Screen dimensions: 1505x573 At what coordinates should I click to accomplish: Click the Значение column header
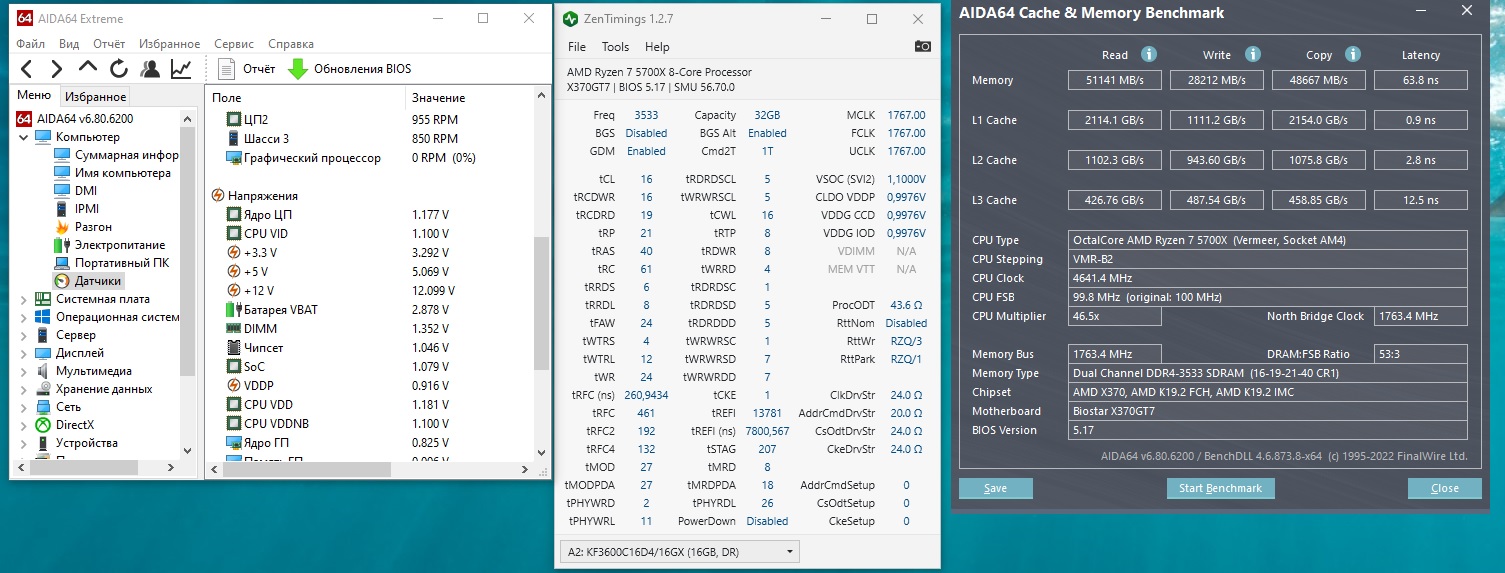tap(469, 97)
